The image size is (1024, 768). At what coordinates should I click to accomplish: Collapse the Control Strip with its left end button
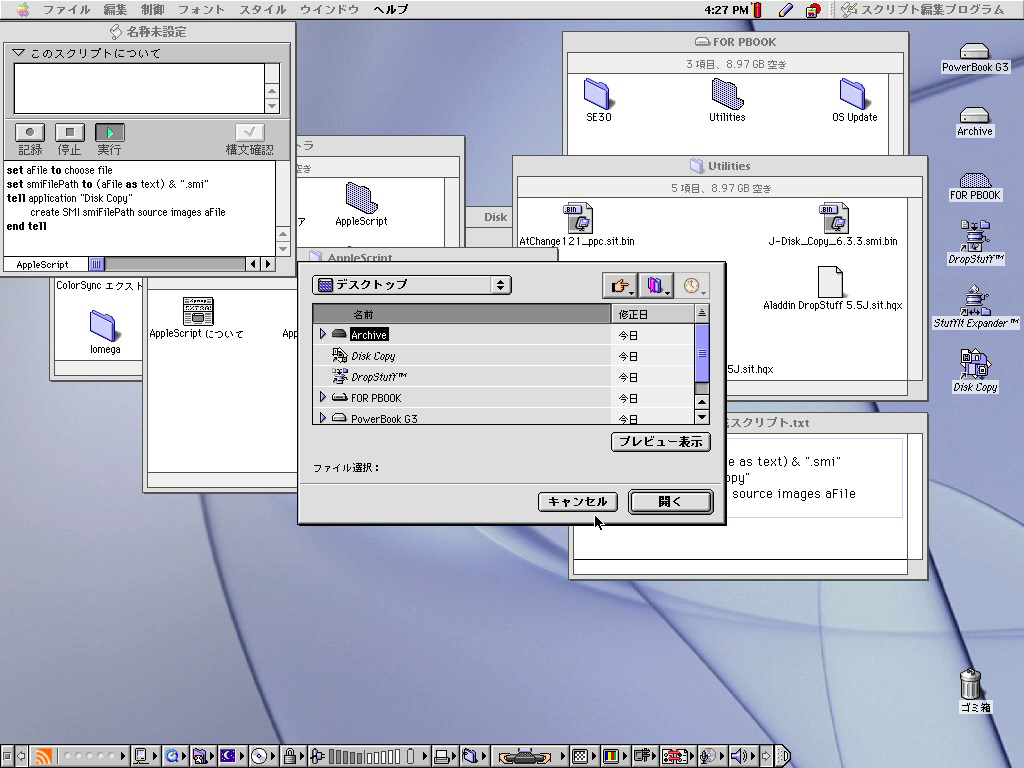coord(7,756)
